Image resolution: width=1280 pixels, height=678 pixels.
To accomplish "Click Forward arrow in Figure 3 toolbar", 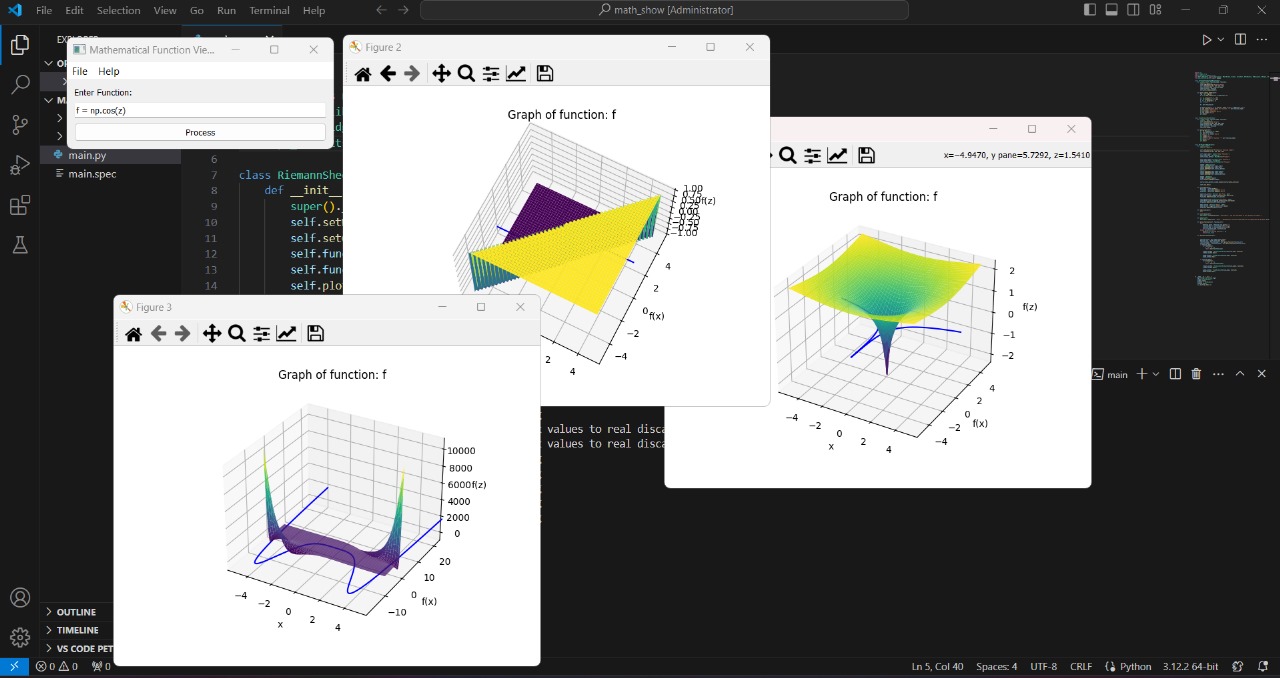I will point(183,333).
